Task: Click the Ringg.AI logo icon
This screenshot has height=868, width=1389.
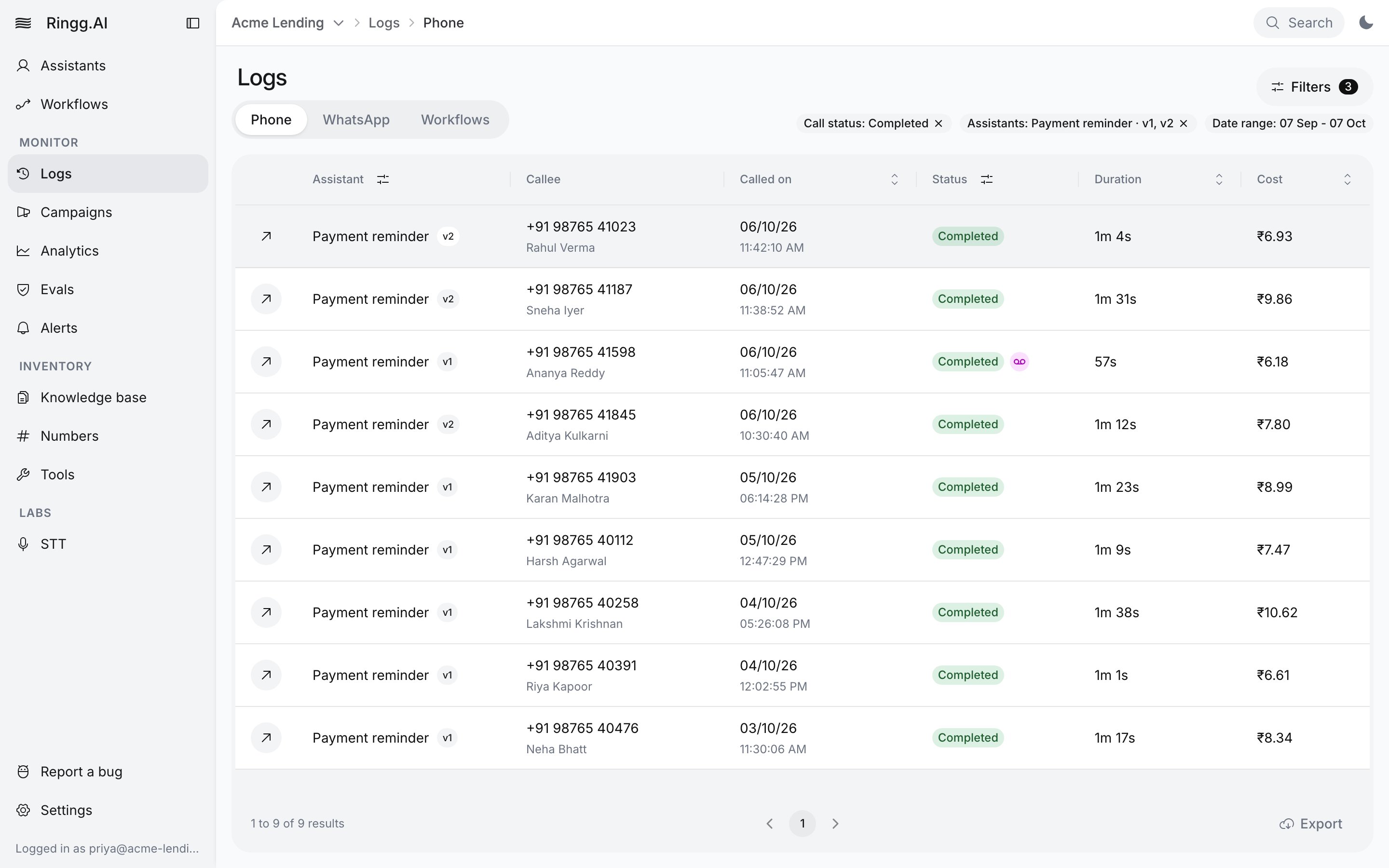Action: 23,23
